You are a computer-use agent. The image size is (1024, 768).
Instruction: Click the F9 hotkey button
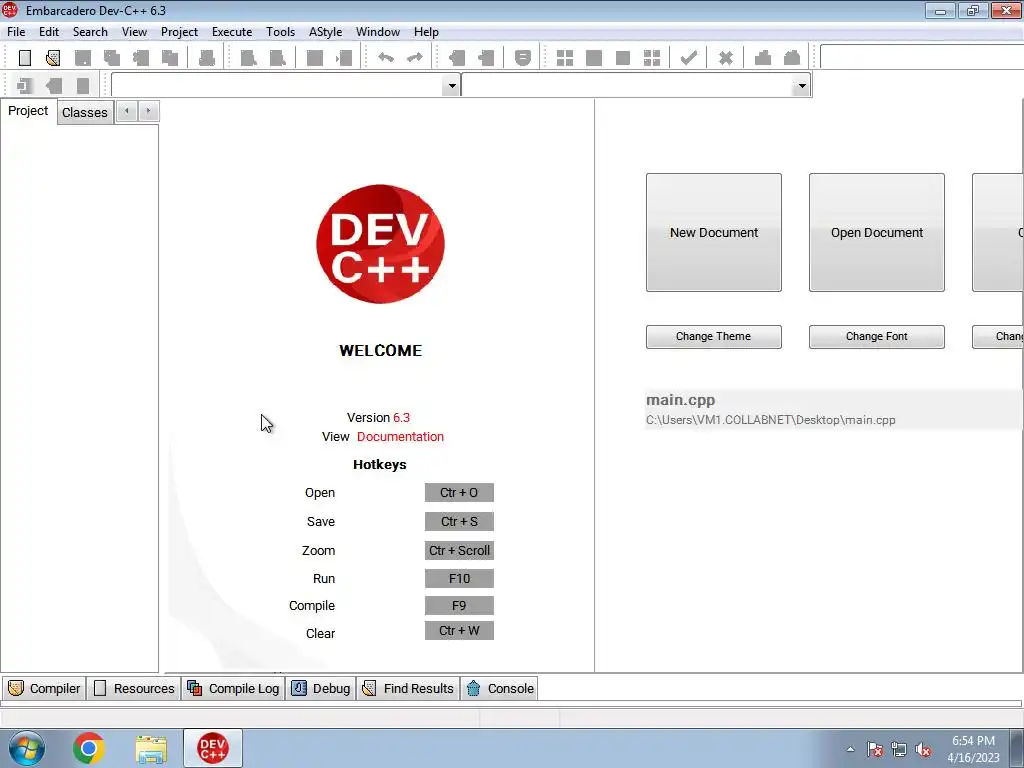coord(459,606)
